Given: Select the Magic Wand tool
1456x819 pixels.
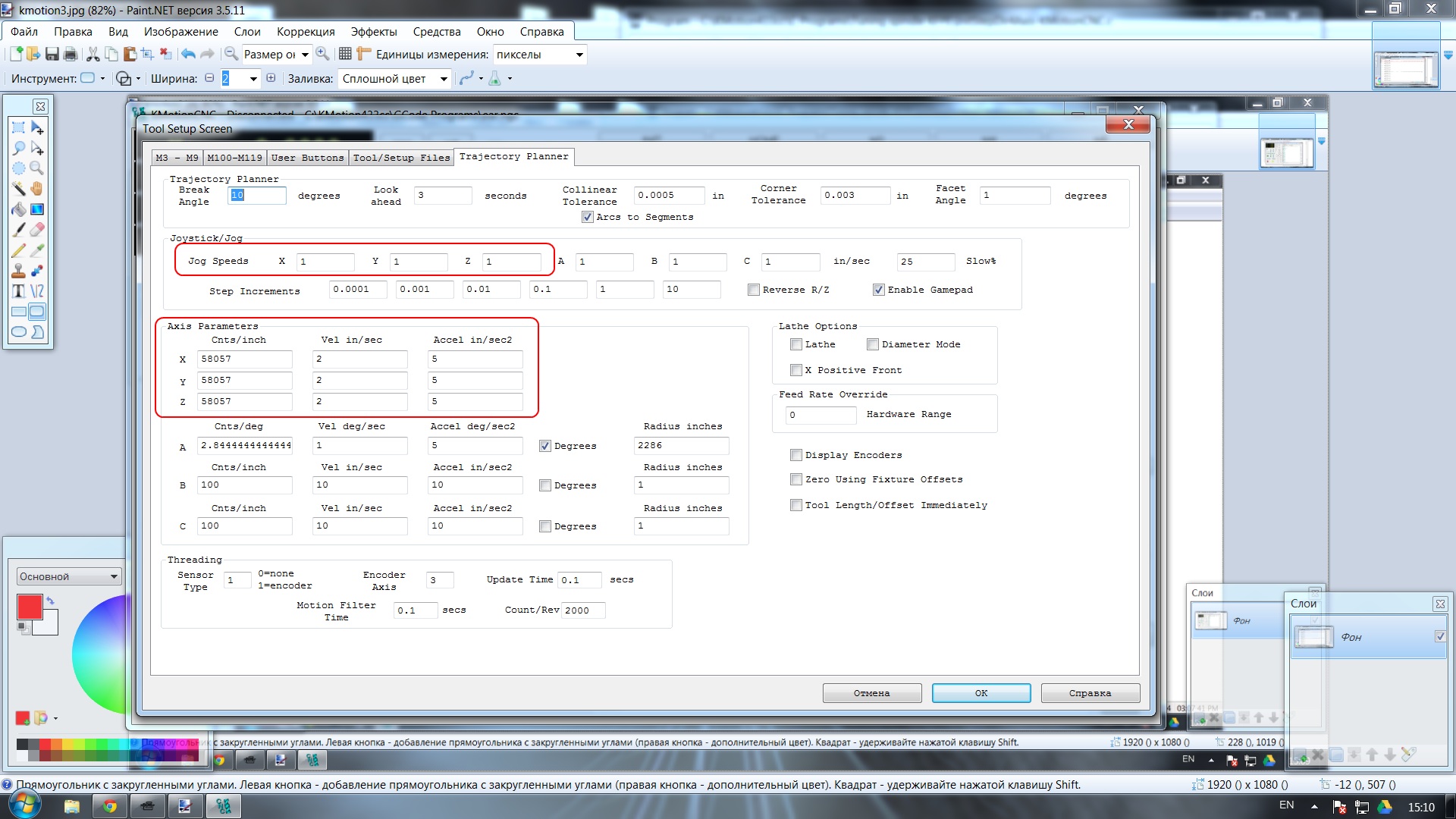Looking at the screenshot, I should [19, 188].
